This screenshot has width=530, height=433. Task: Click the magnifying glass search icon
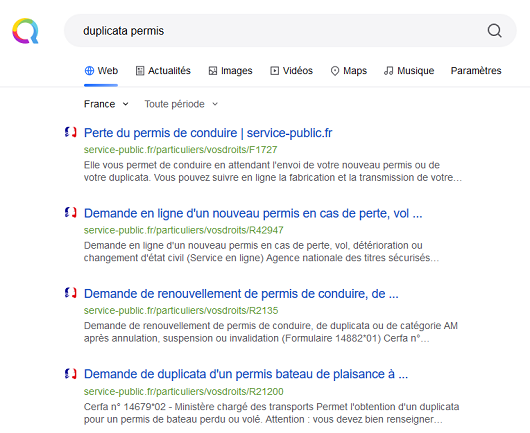point(494,31)
